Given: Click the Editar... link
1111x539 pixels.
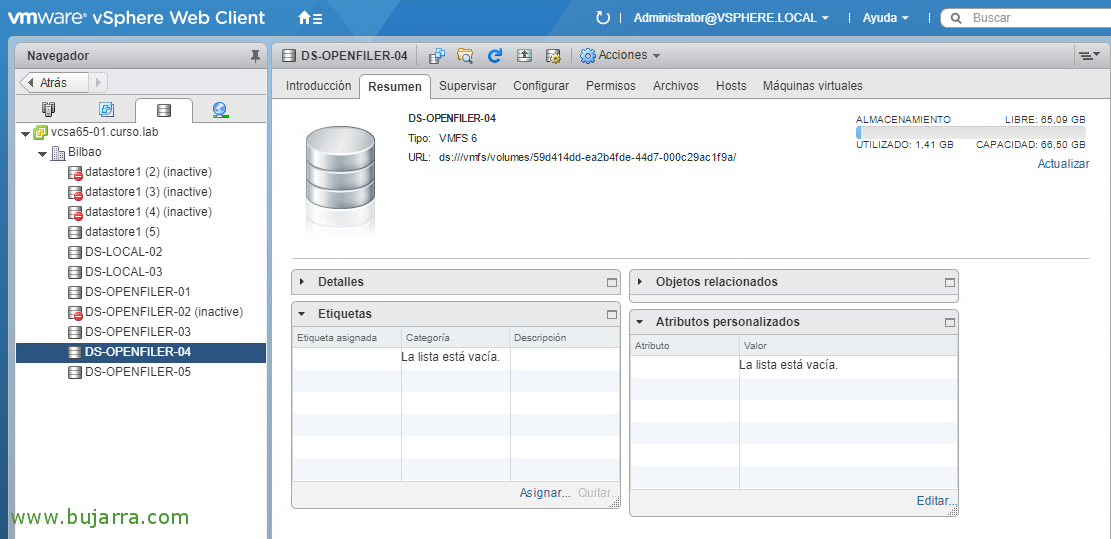Looking at the screenshot, I should (935, 501).
